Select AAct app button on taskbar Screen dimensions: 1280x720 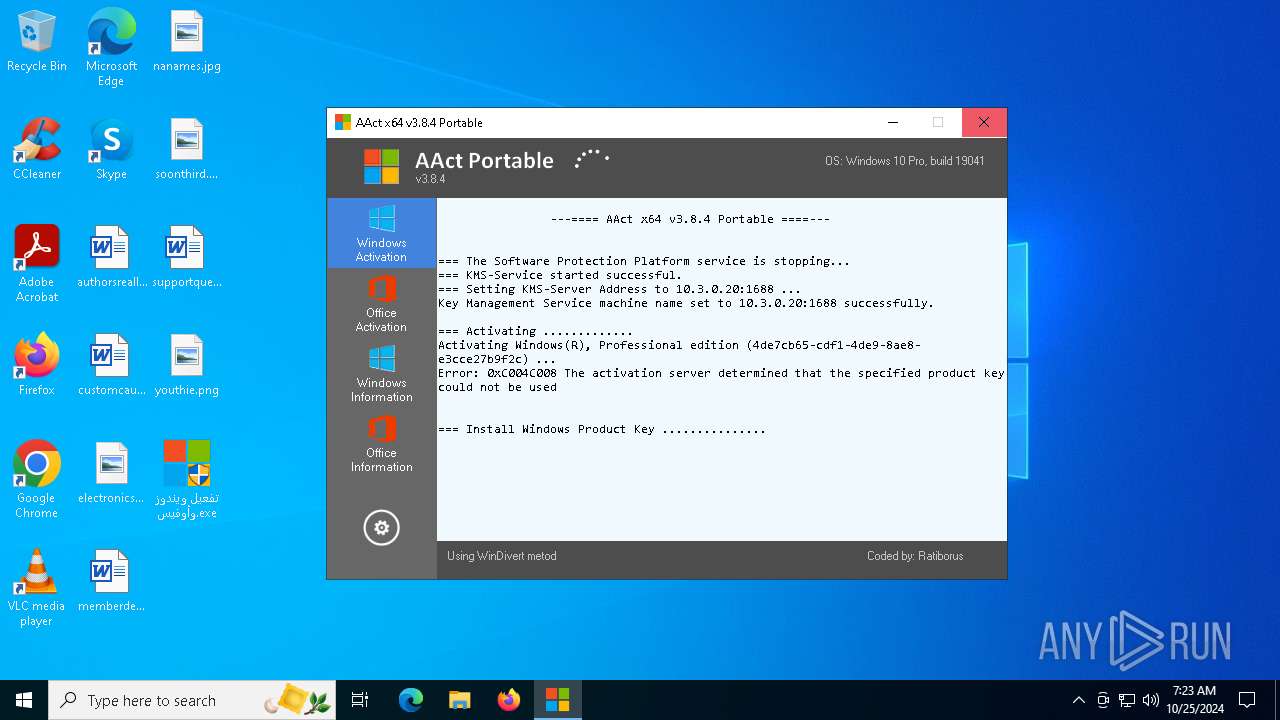tap(557, 700)
